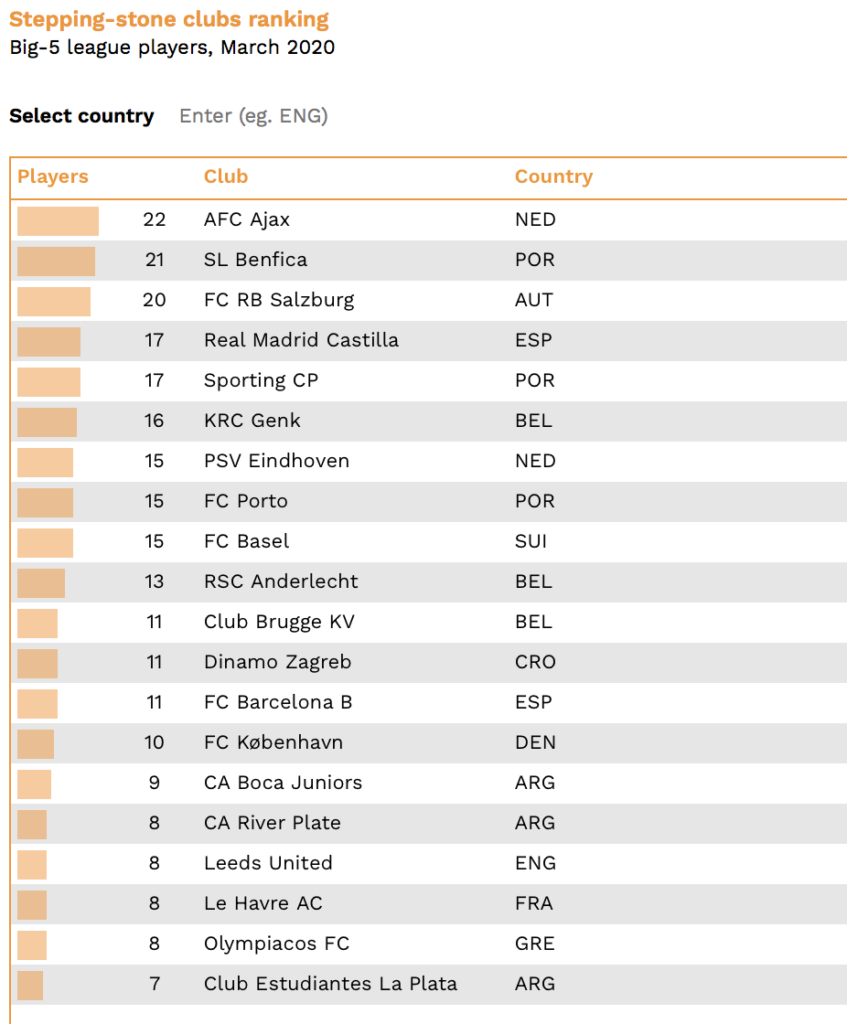847x1024 pixels.
Task: Click the orange bar for KRC Genk
Action: click(47, 422)
